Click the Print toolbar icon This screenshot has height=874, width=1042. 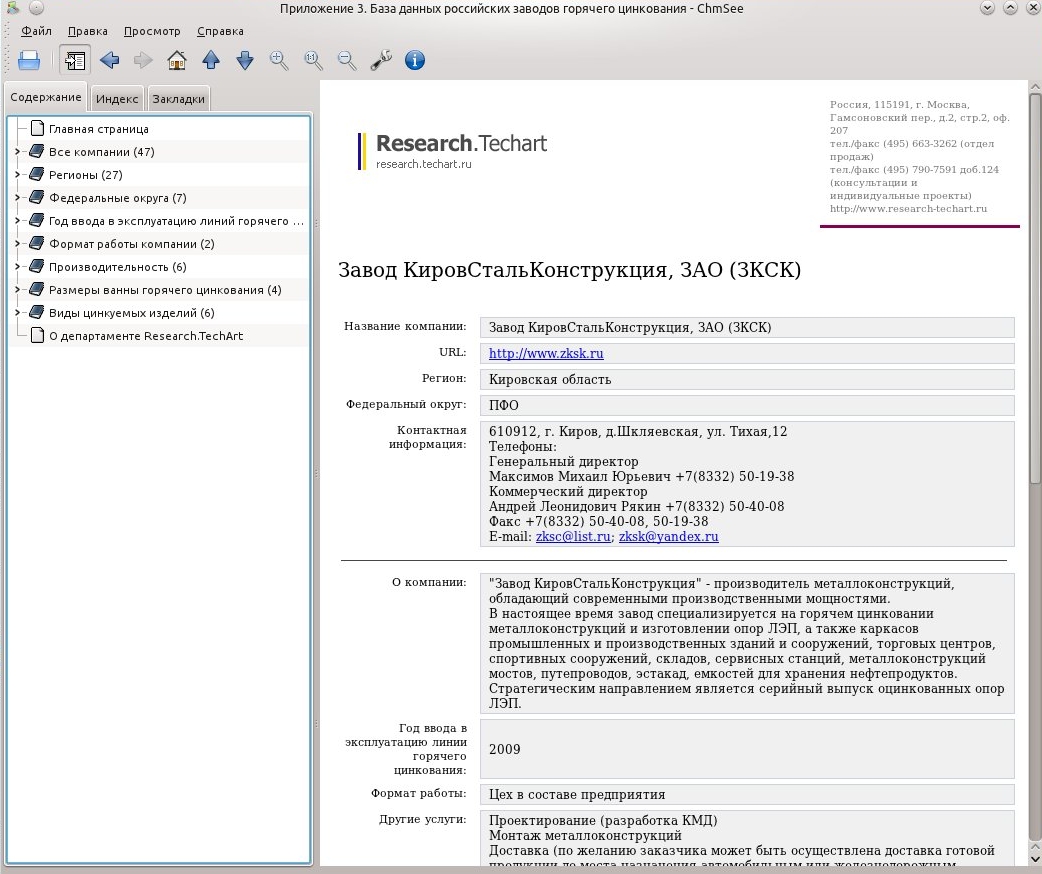click(29, 60)
